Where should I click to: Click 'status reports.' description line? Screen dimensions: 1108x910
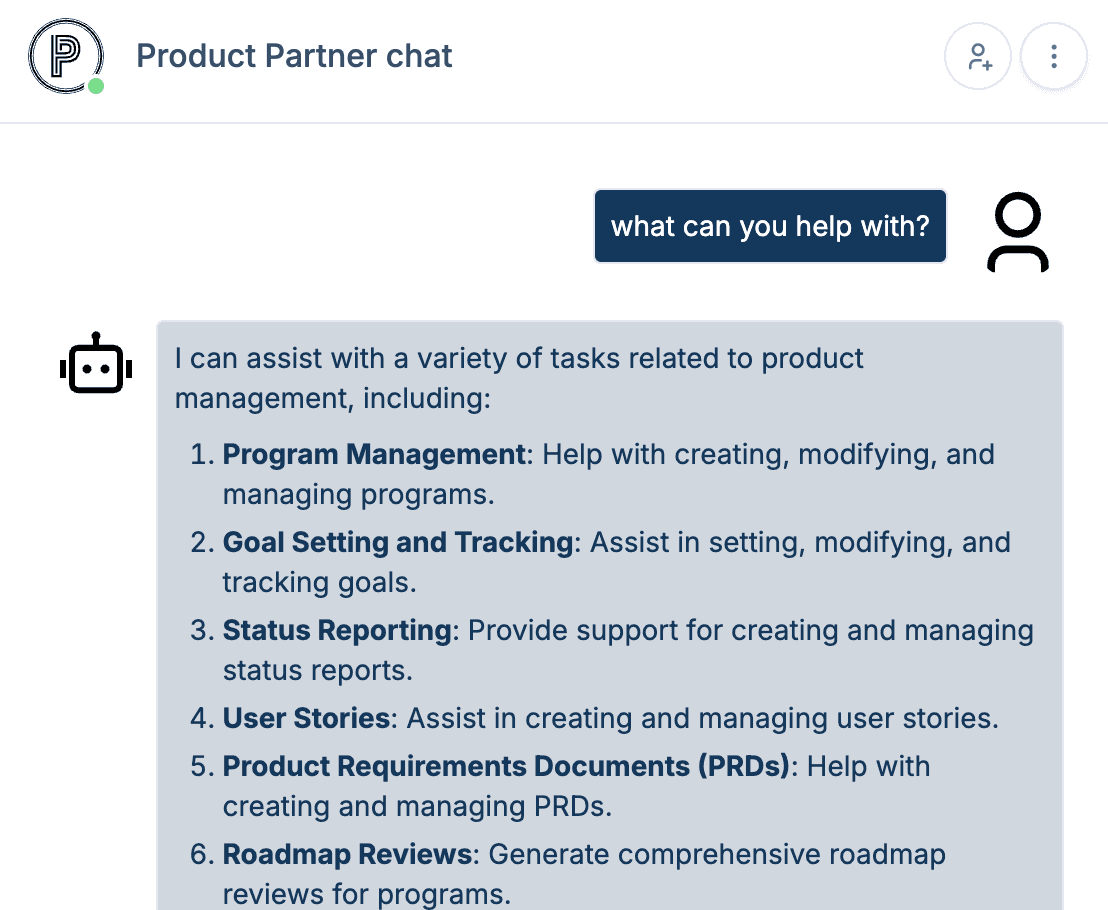(317, 670)
